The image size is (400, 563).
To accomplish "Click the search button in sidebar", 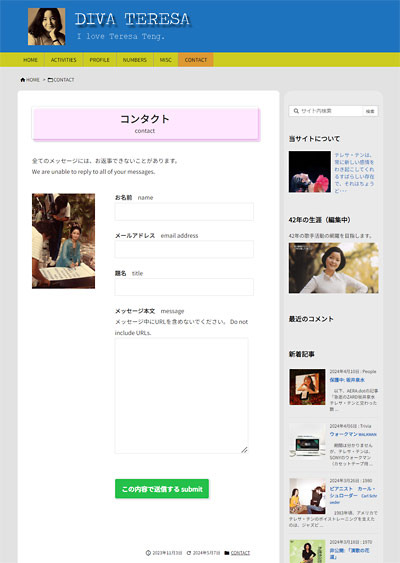I will point(370,111).
